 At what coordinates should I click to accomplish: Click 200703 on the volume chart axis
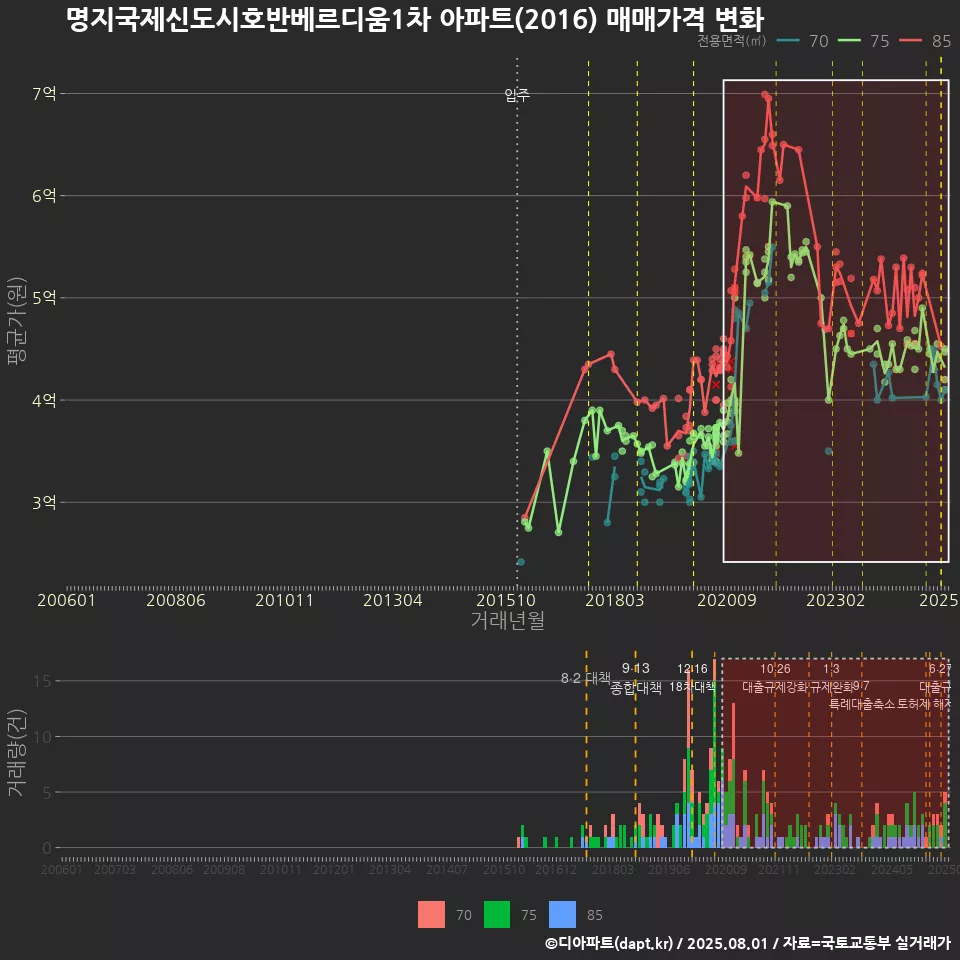[114, 869]
